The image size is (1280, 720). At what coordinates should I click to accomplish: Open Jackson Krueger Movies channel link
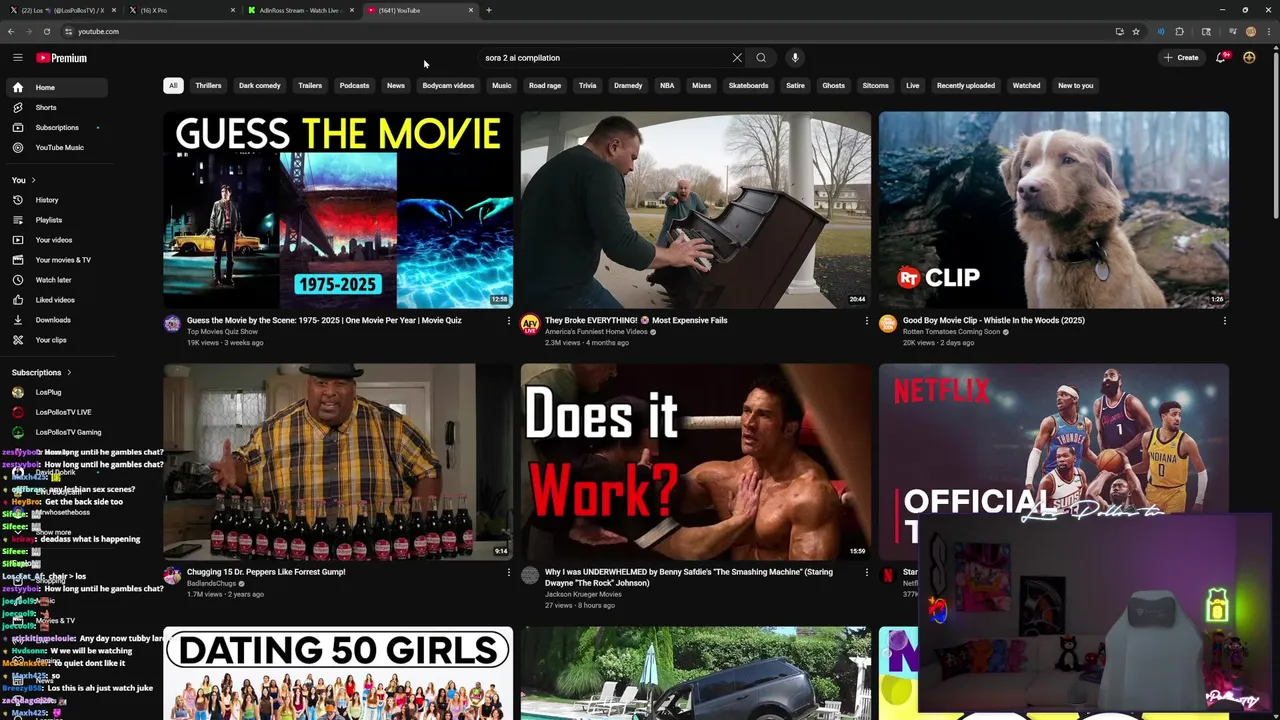click(x=583, y=594)
